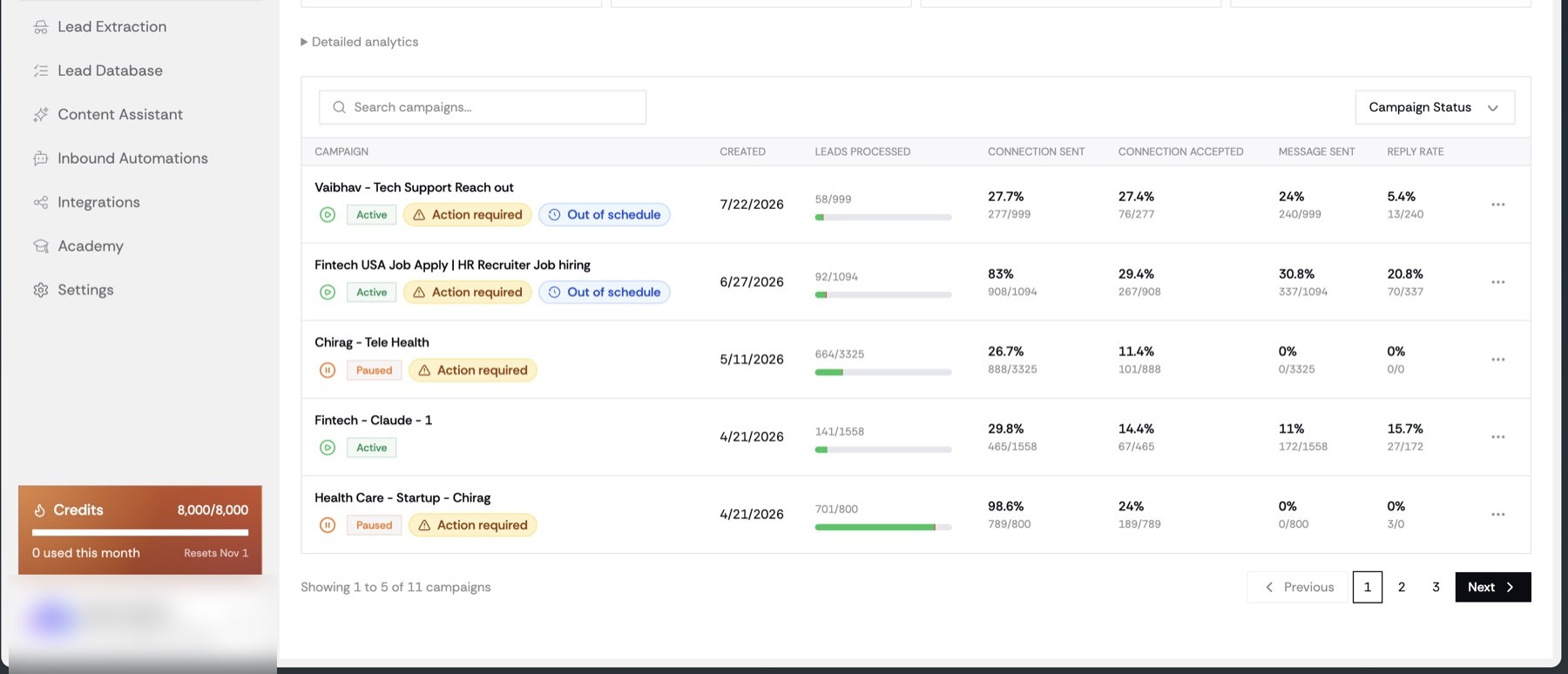Click the search magnifier icon
The width and height of the screenshot is (1568, 674).
[x=339, y=107]
